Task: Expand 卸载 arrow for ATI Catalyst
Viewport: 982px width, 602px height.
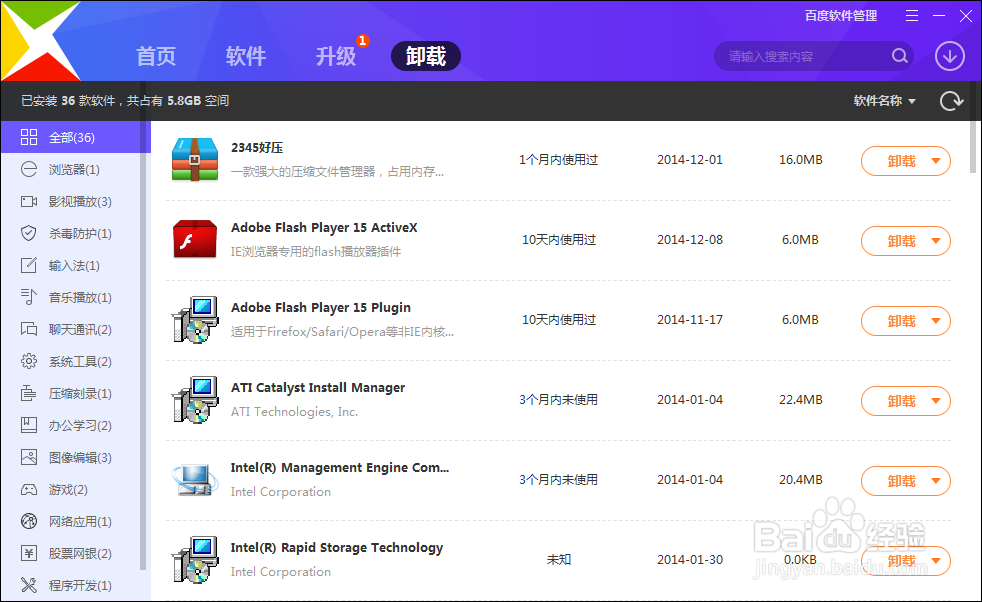Action: tap(936, 401)
